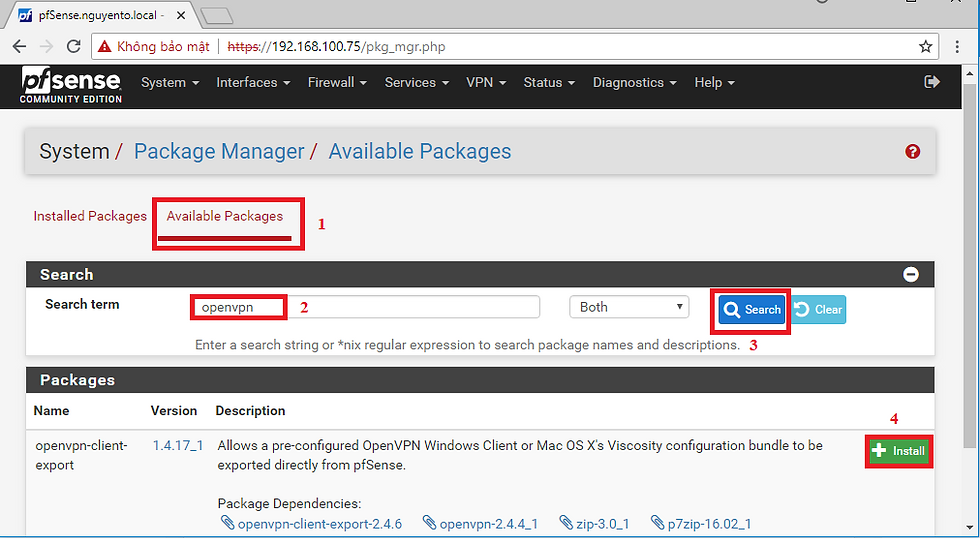Viewport: 980px width, 538px height.
Task: Click Available Packages breadcrumb link
Action: point(420,151)
